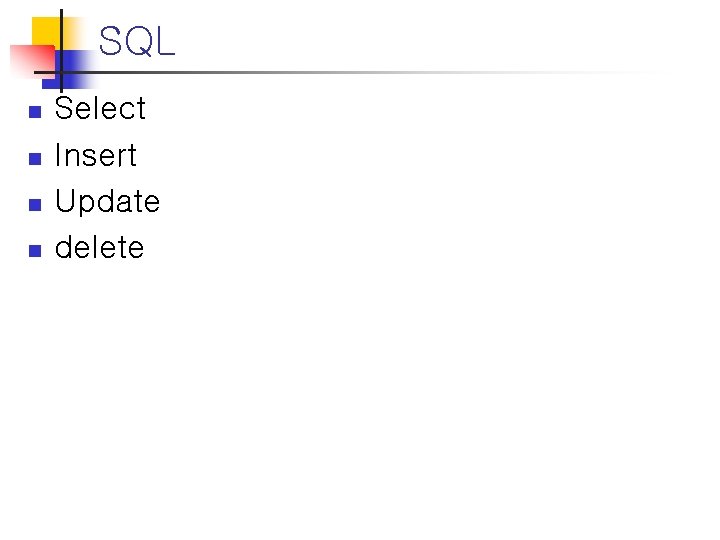Click the Insert bullet text
Image resolution: width=720 pixels, height=540 pixels.
pos(95,156)
